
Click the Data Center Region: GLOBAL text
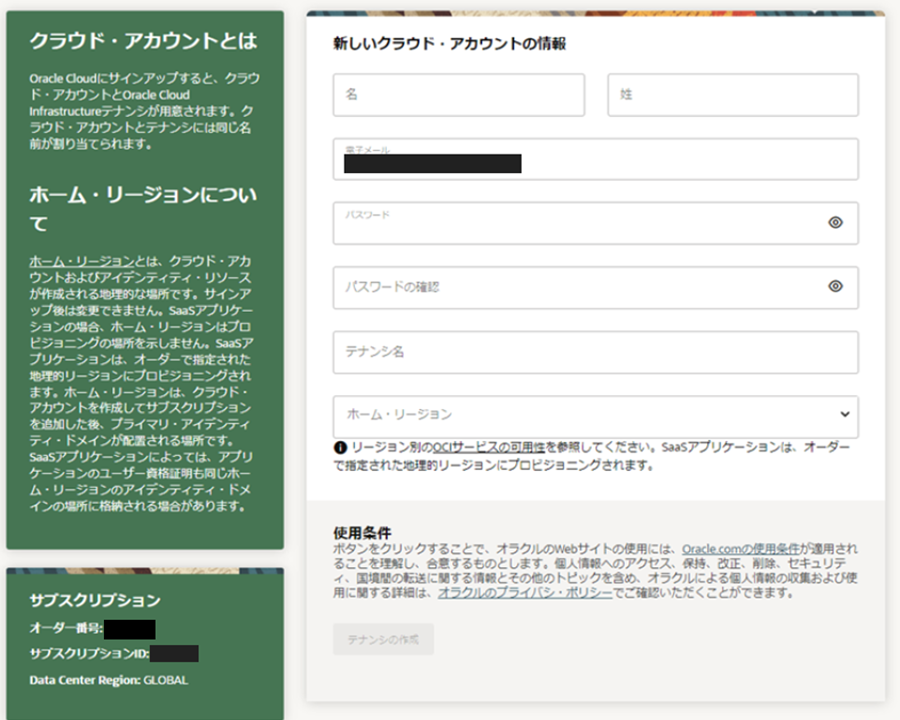click(x=108, y=680)
